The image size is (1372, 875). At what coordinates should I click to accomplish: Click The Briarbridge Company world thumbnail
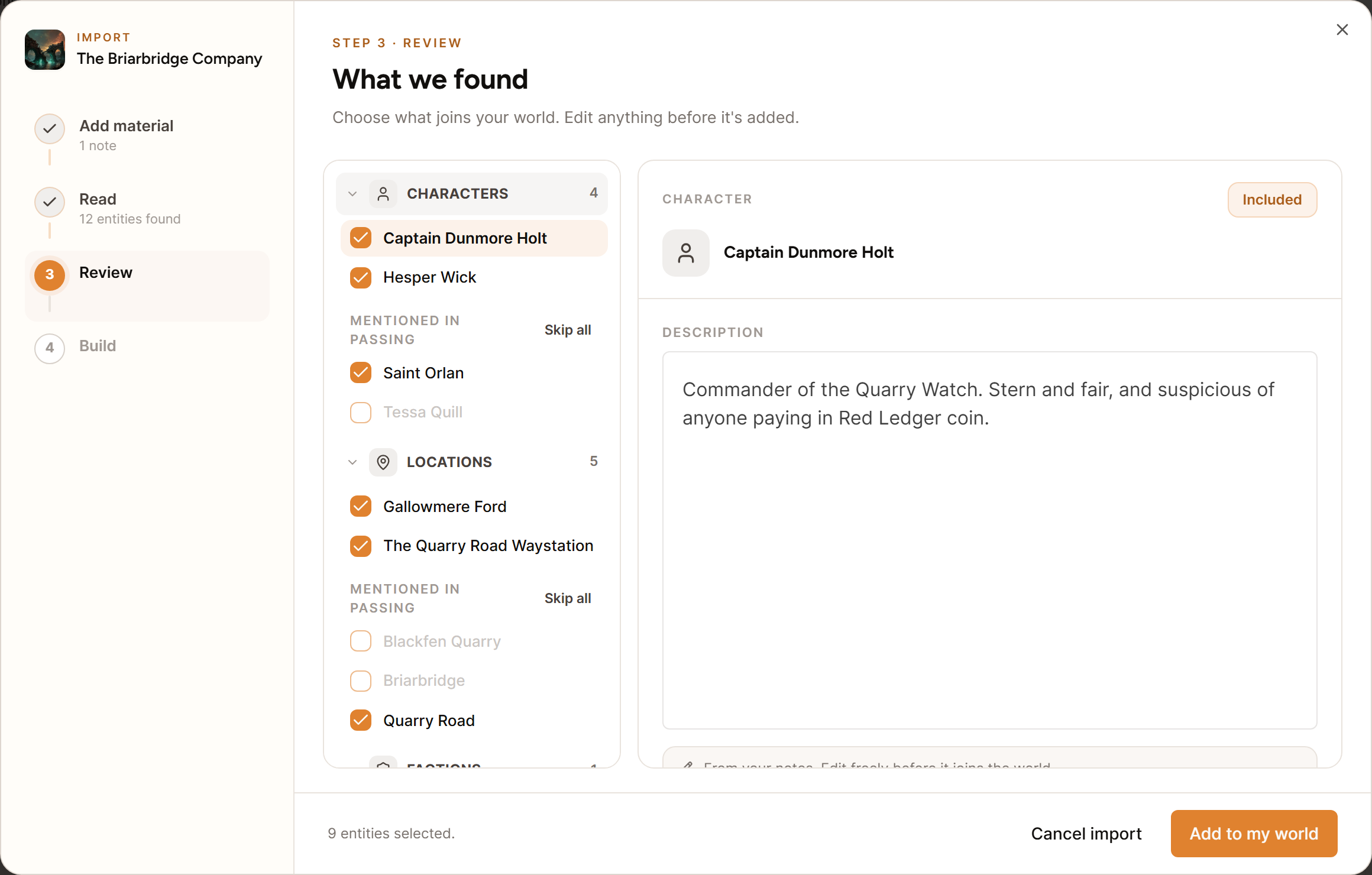pos(45,50)
